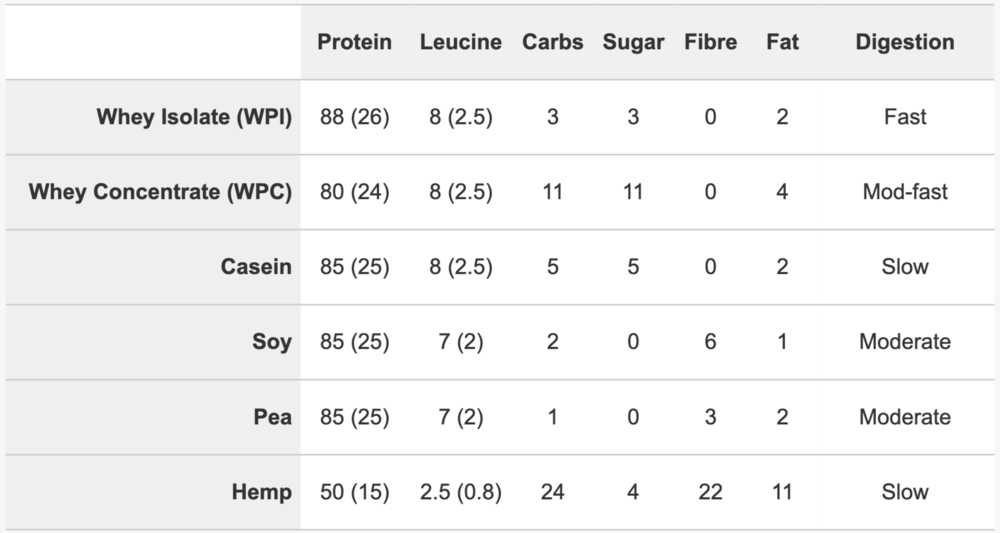This screenshot has width=1000, height=533.
Task: Click the Protein column header
Action: point(355,42)
